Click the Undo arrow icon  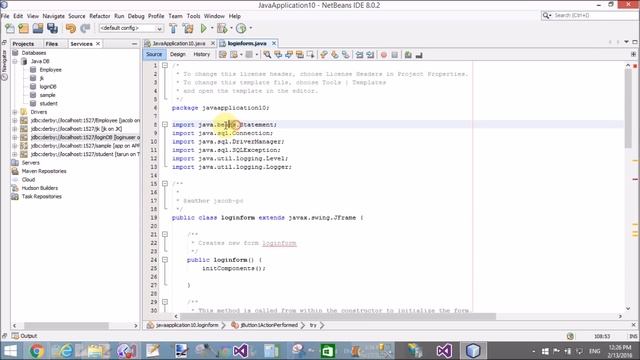(x=71, y=28)
